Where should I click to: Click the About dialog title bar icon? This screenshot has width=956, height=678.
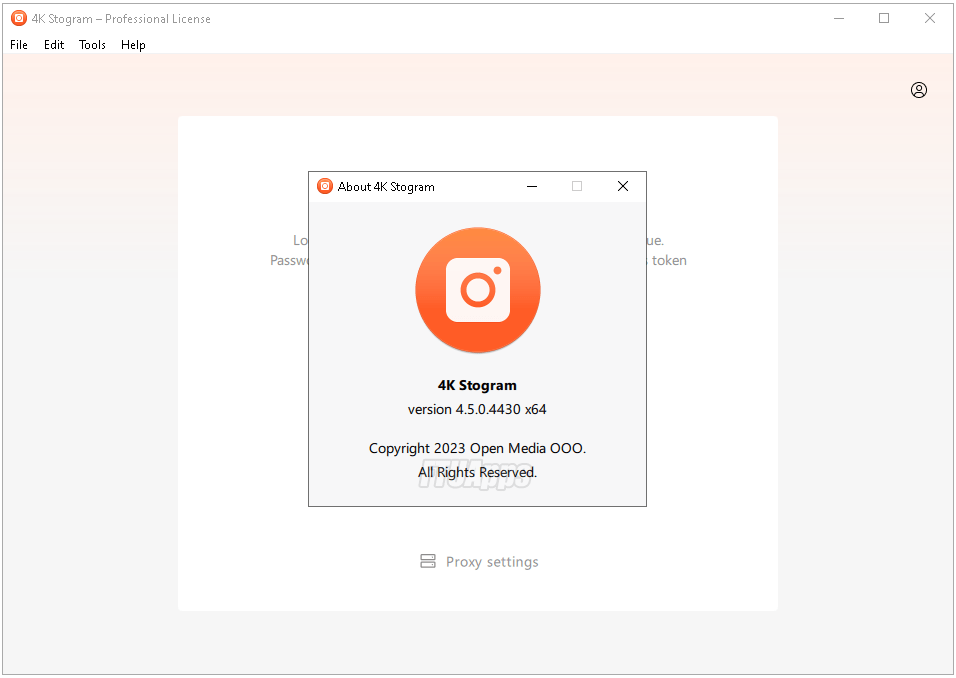(325, 186)
